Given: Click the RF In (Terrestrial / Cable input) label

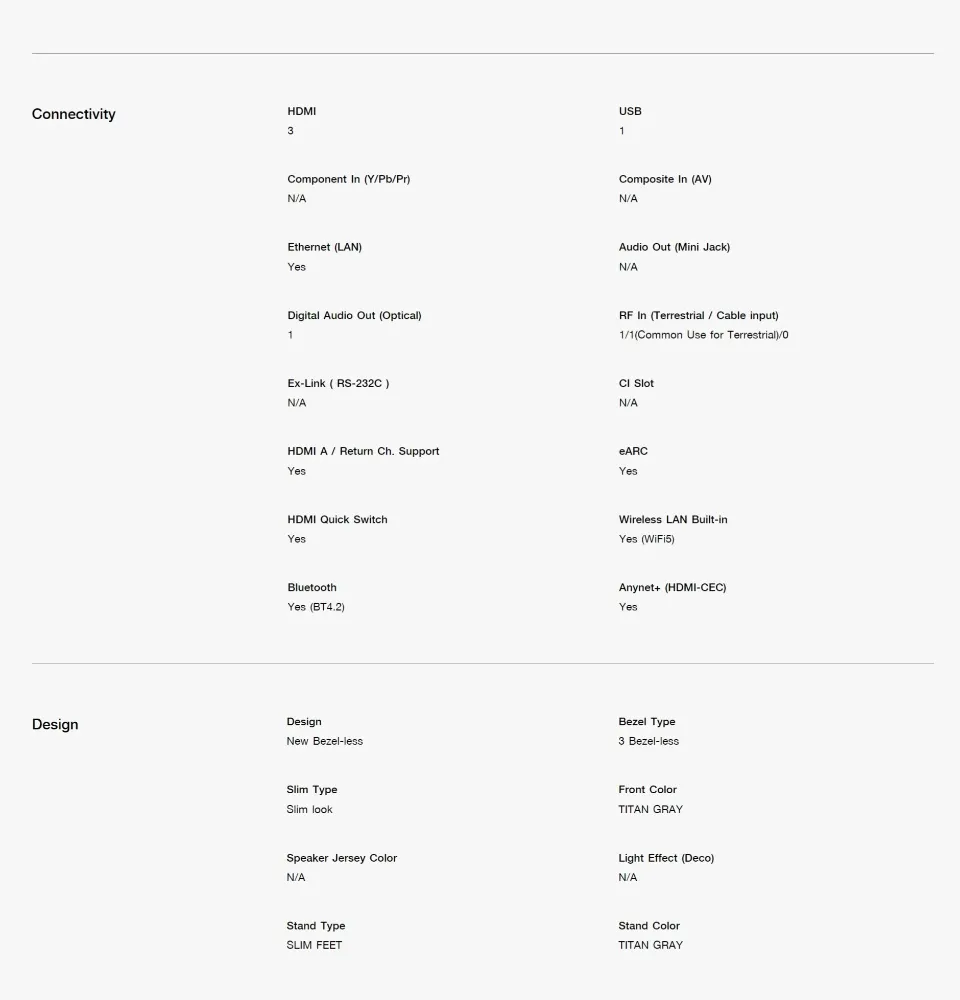Looking at the screenshot, I should coord(698,315).
